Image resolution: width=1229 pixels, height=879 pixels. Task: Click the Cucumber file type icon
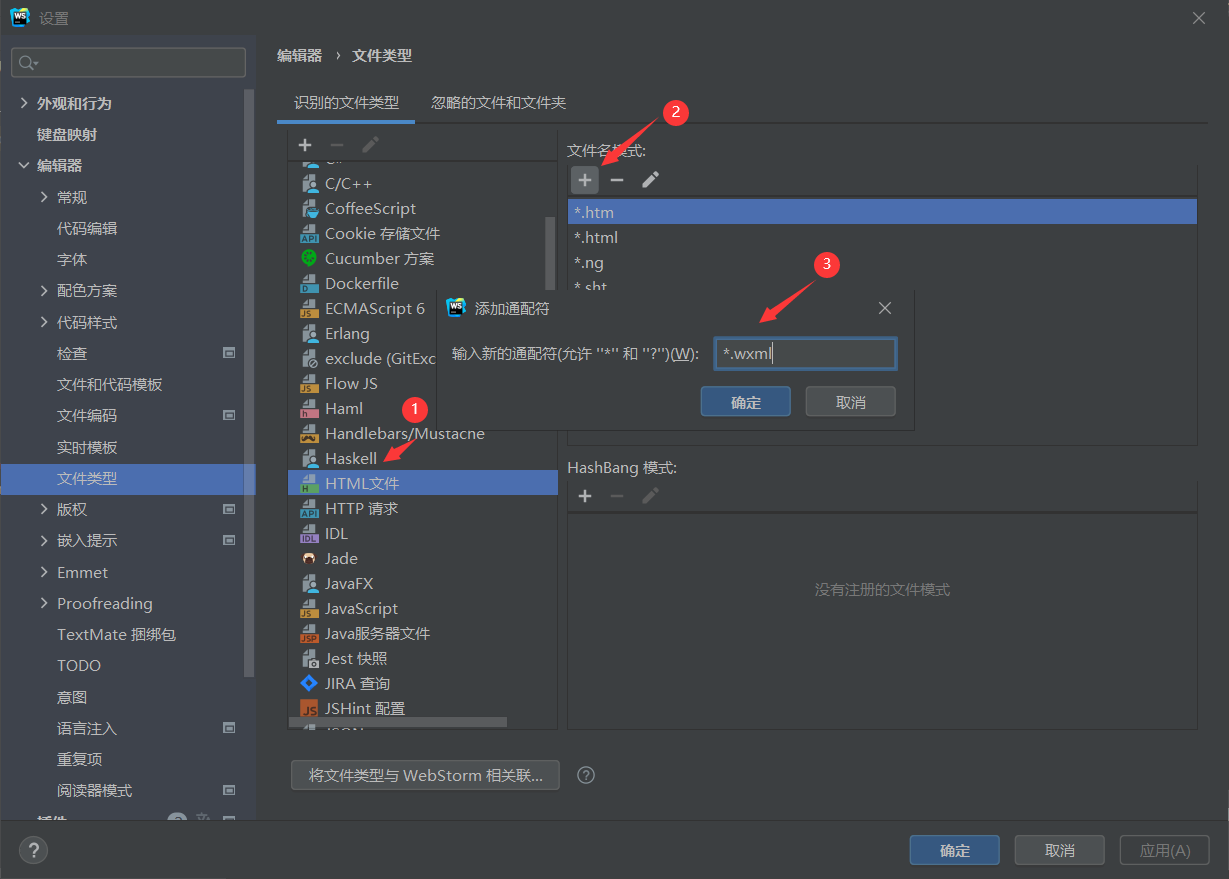(309, 258)
